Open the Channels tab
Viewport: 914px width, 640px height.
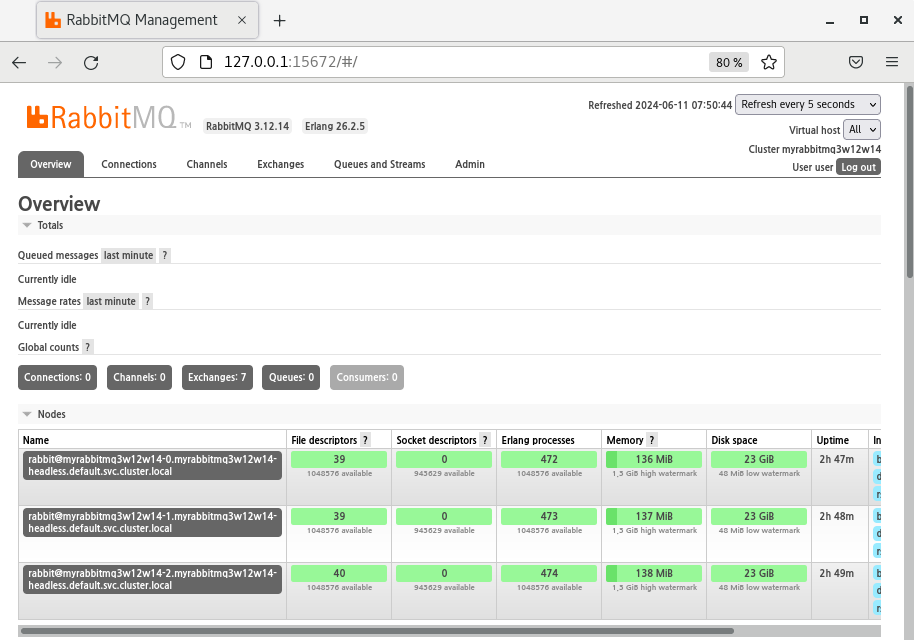point(207,164)
